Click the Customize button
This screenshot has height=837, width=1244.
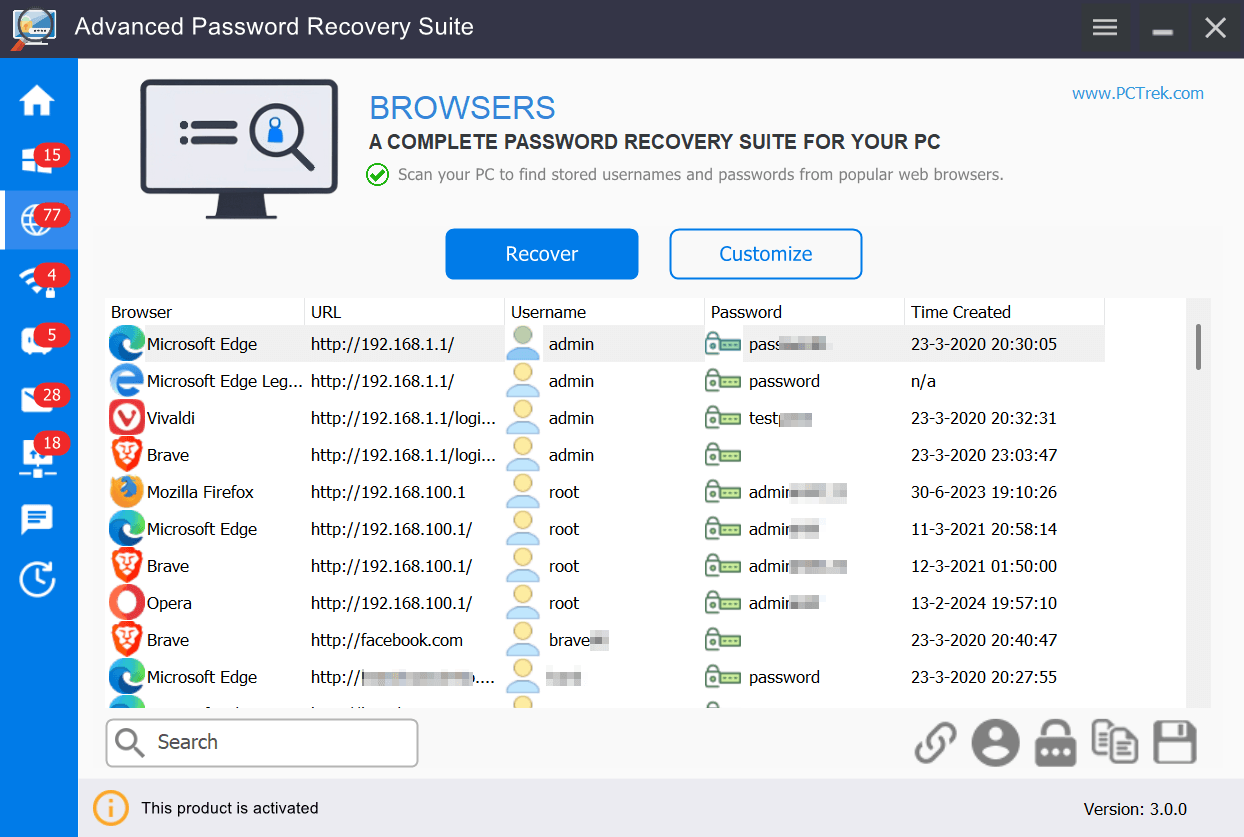click(x=765, y=254)
